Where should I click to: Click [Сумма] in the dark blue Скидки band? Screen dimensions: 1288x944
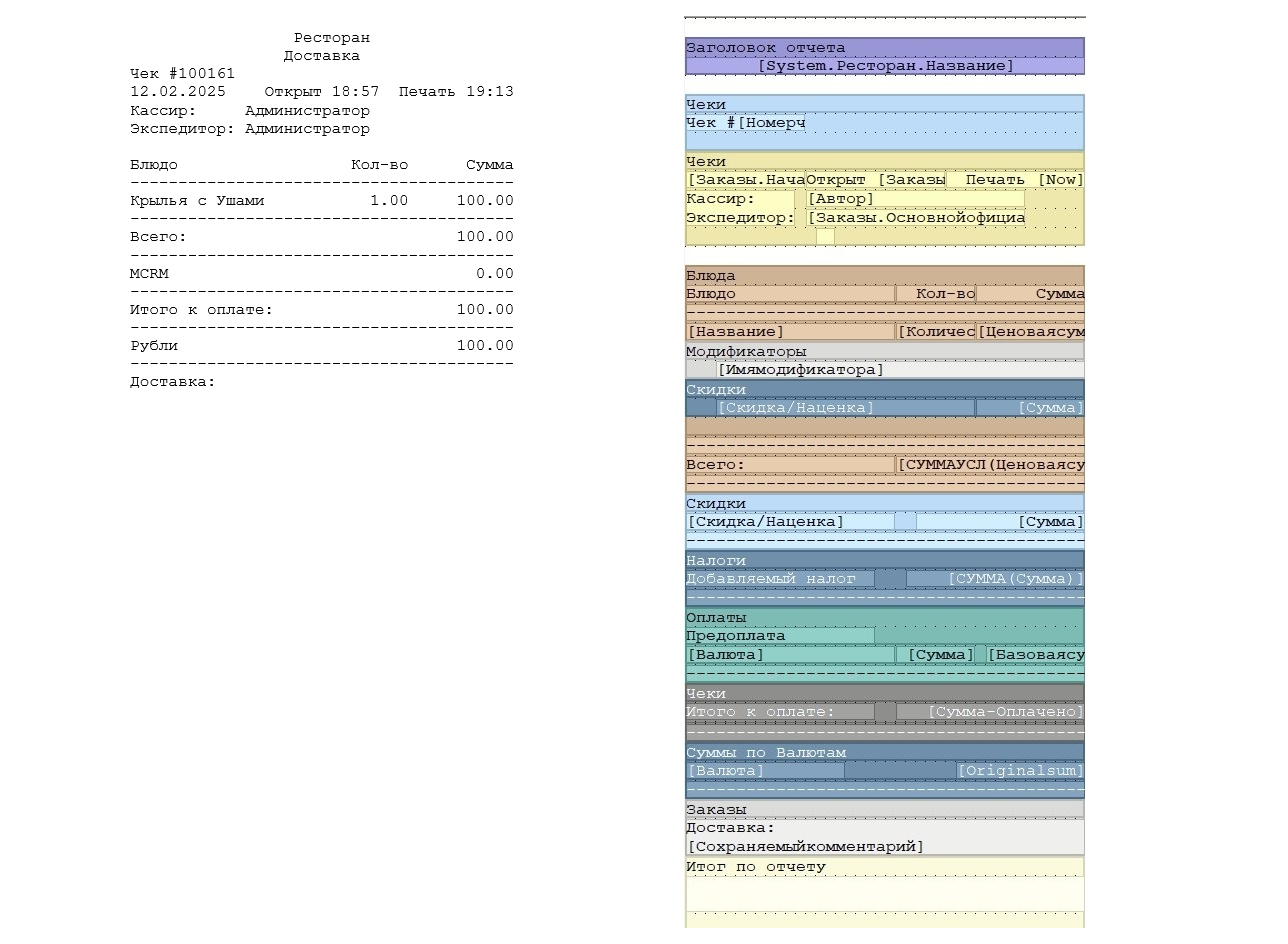tap(1030, 408)
